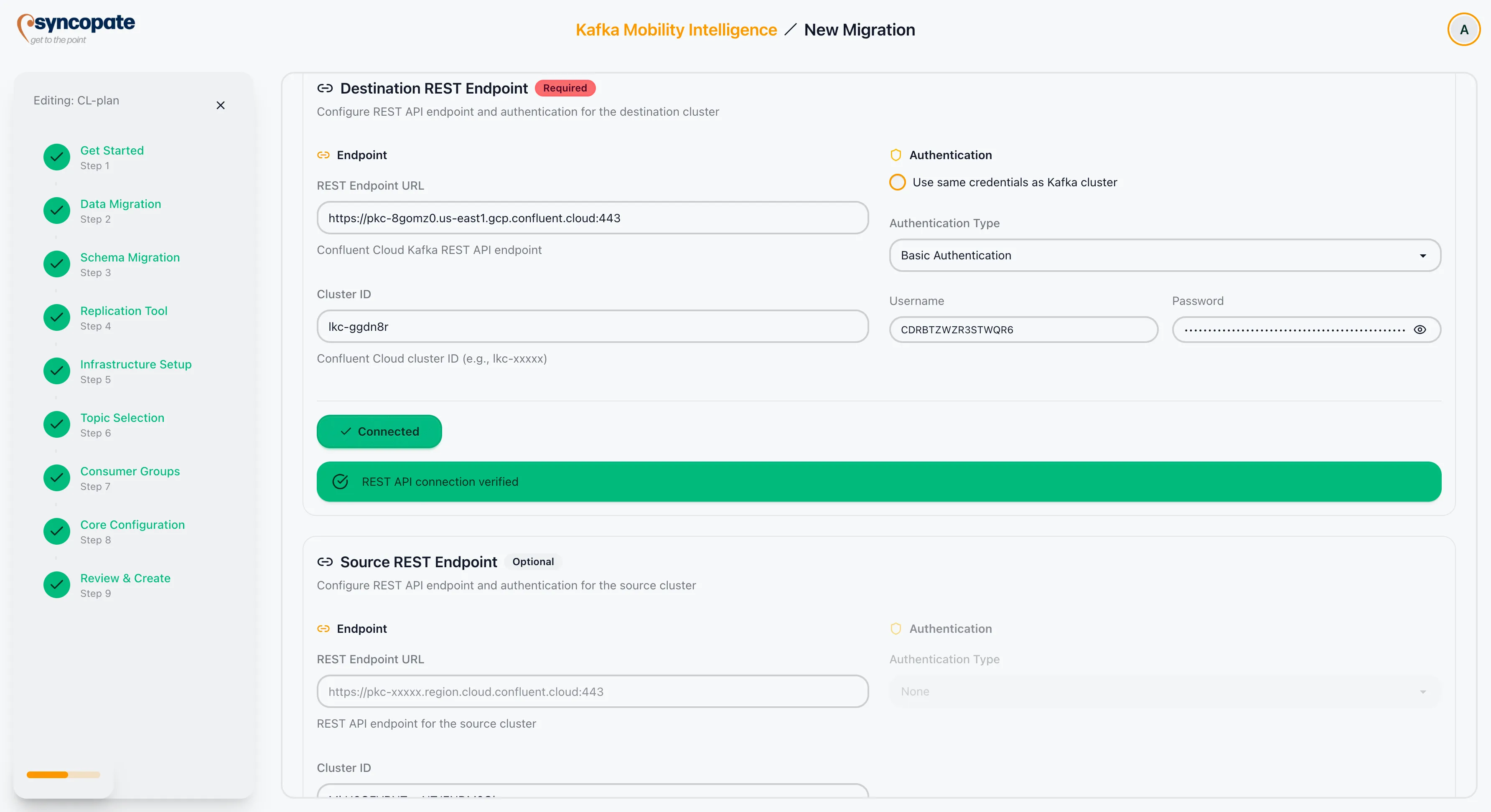Follow the Kafka Mobility Intelligence breadcrumb link
This screenshot has height=812, width=1491.
(675, 30)
